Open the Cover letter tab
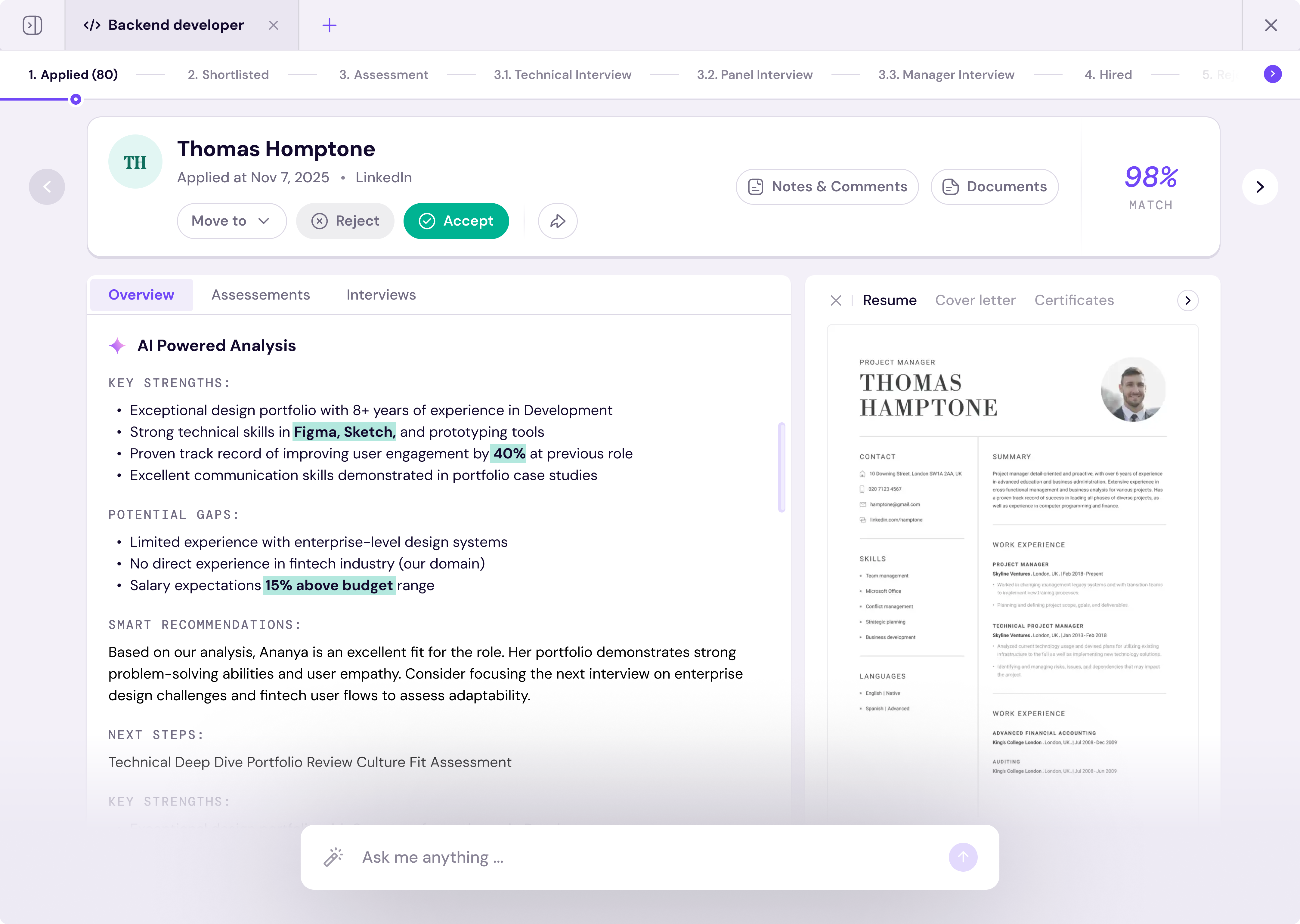Viewport: 1300px width, 924px height. 975,300
